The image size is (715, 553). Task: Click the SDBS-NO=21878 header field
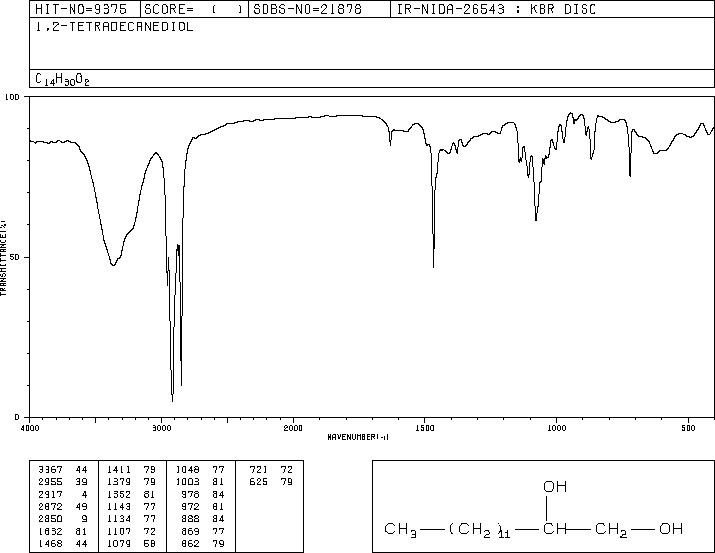coord(307,9)
